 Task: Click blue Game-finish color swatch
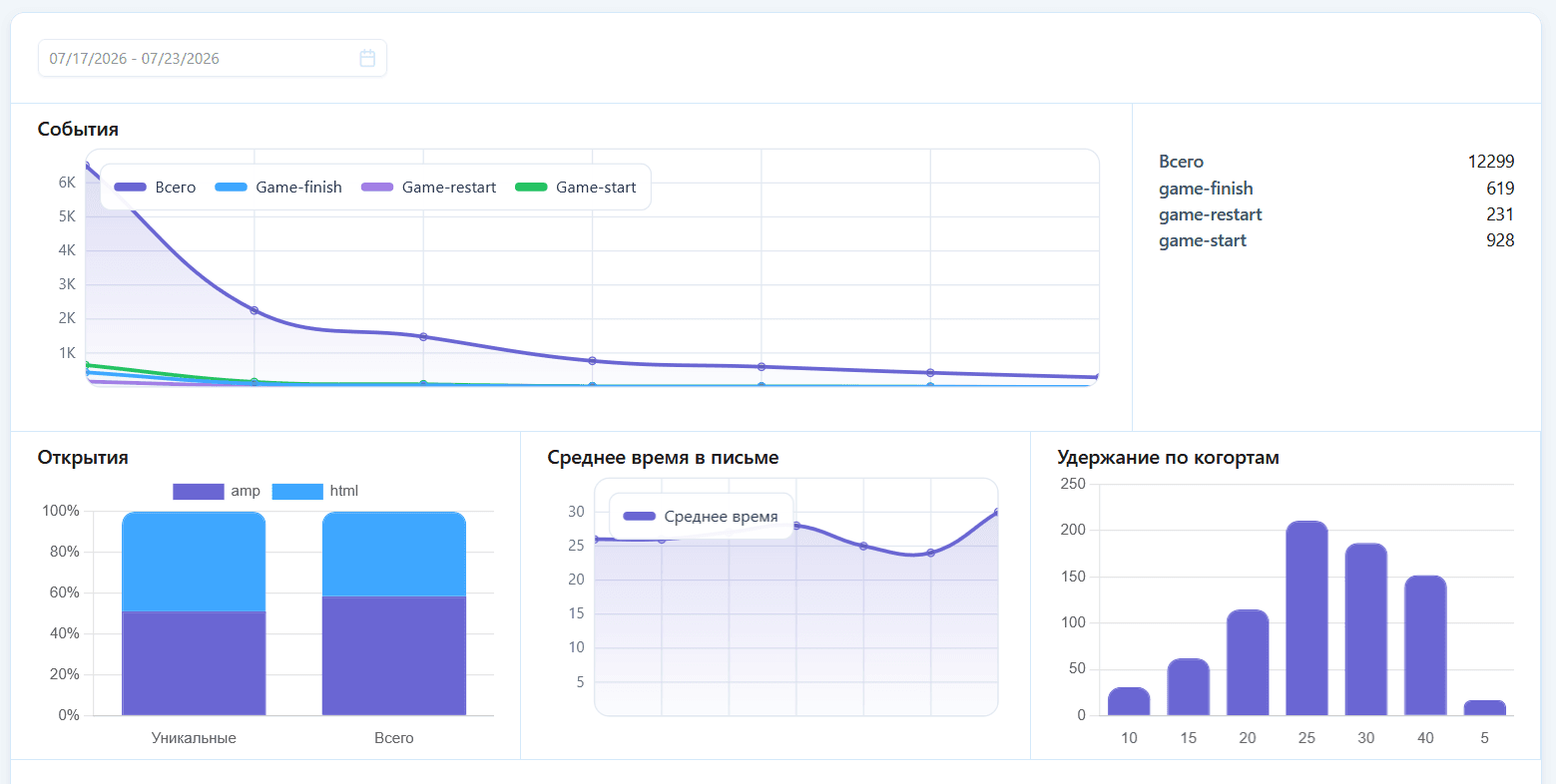(232, 188)
